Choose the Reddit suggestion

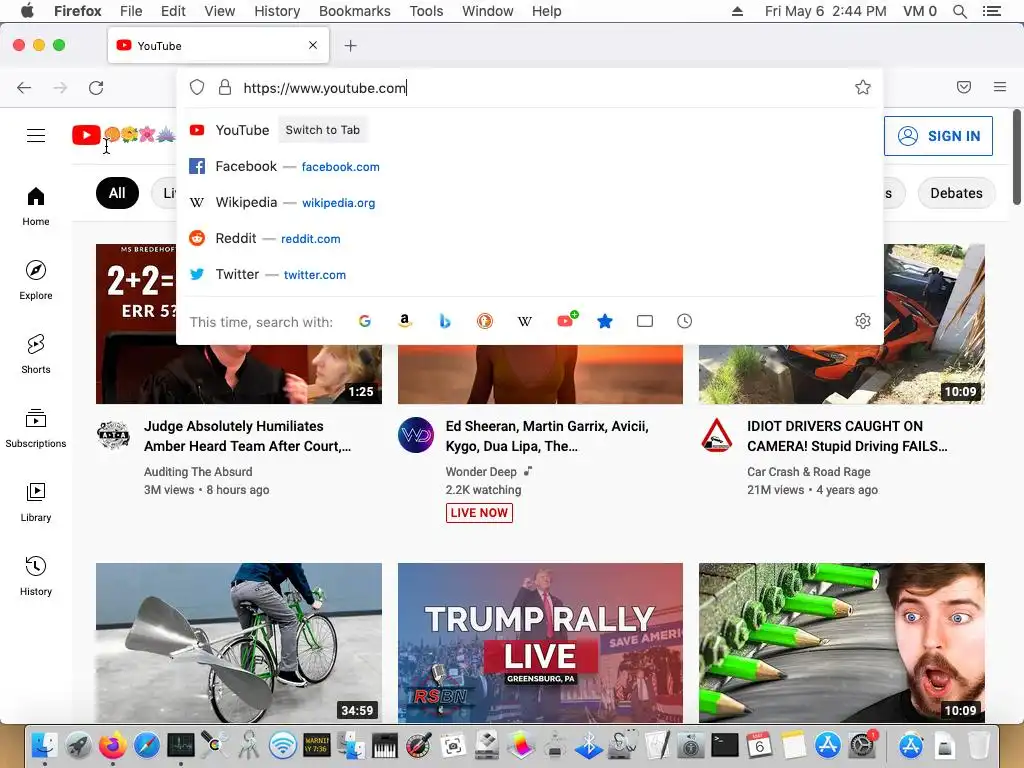(530, 238)
